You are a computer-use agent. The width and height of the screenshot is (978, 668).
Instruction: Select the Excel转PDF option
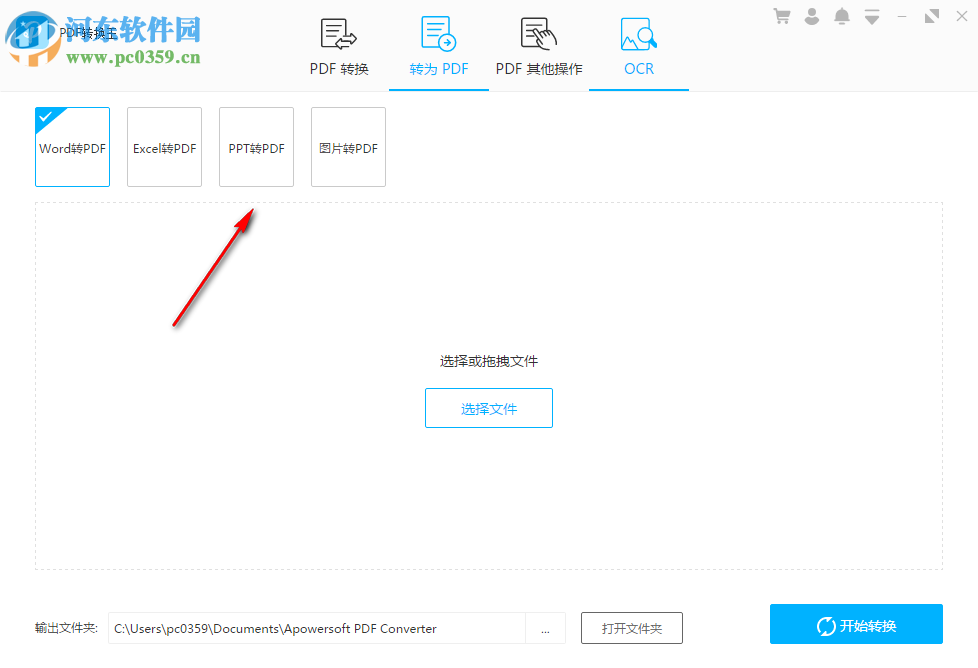click(164, 147)
